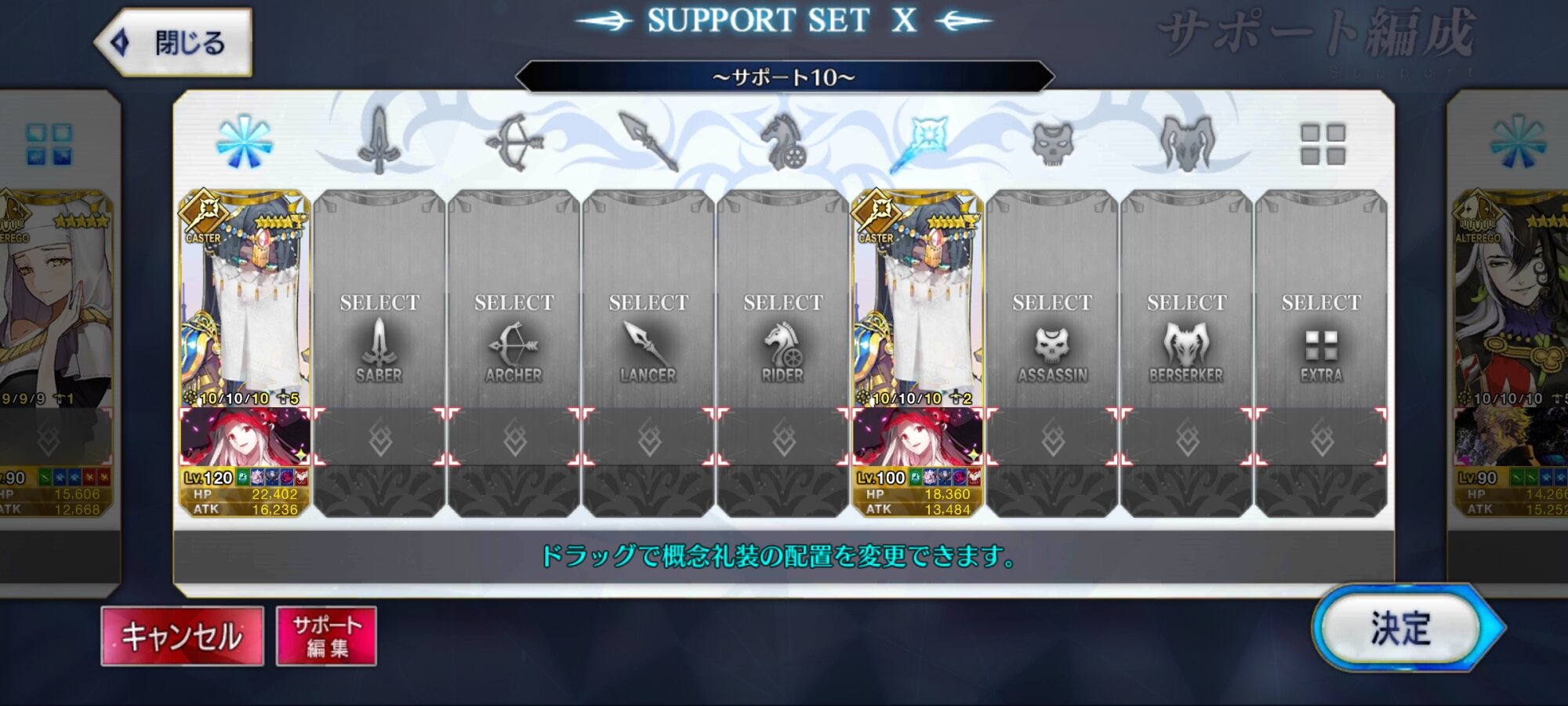
Task: Click the キャンセル cancel button
Action: click(182, 636)
